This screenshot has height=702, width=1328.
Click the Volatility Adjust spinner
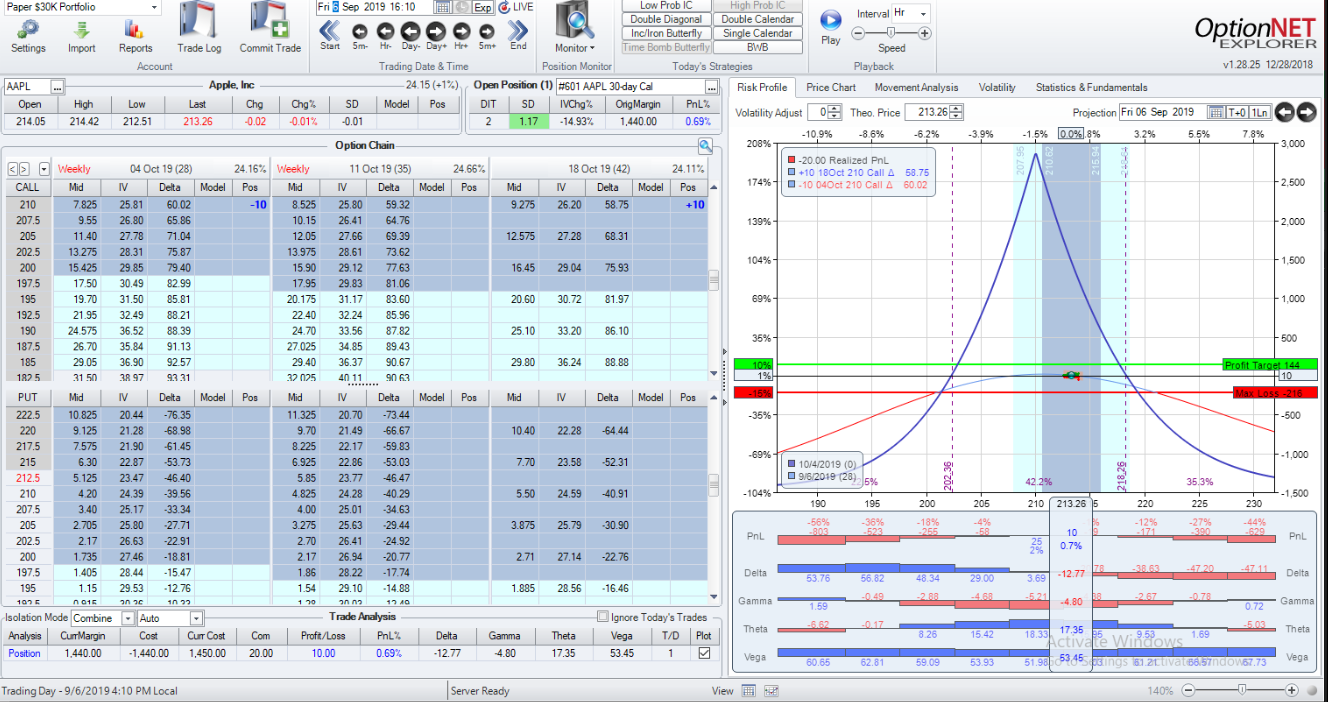(x=836, y=112)
